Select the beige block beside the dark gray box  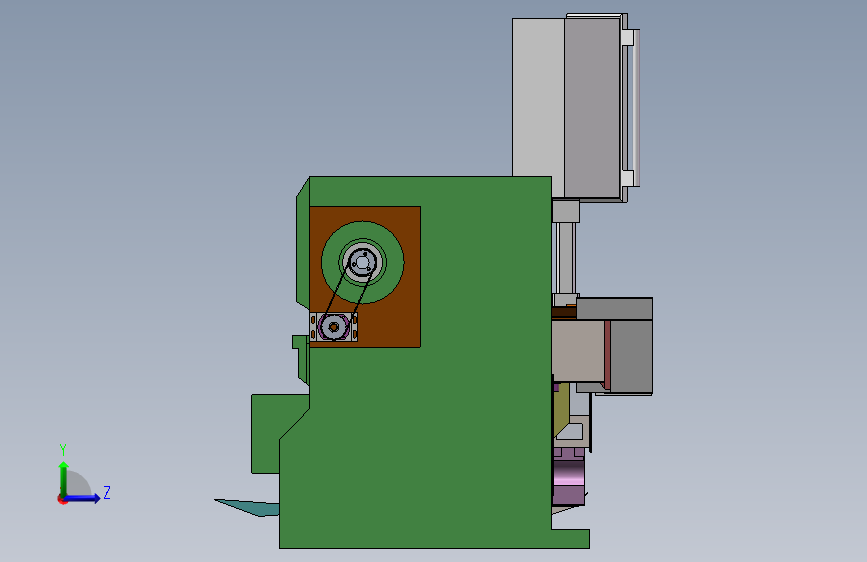(578, 351)
